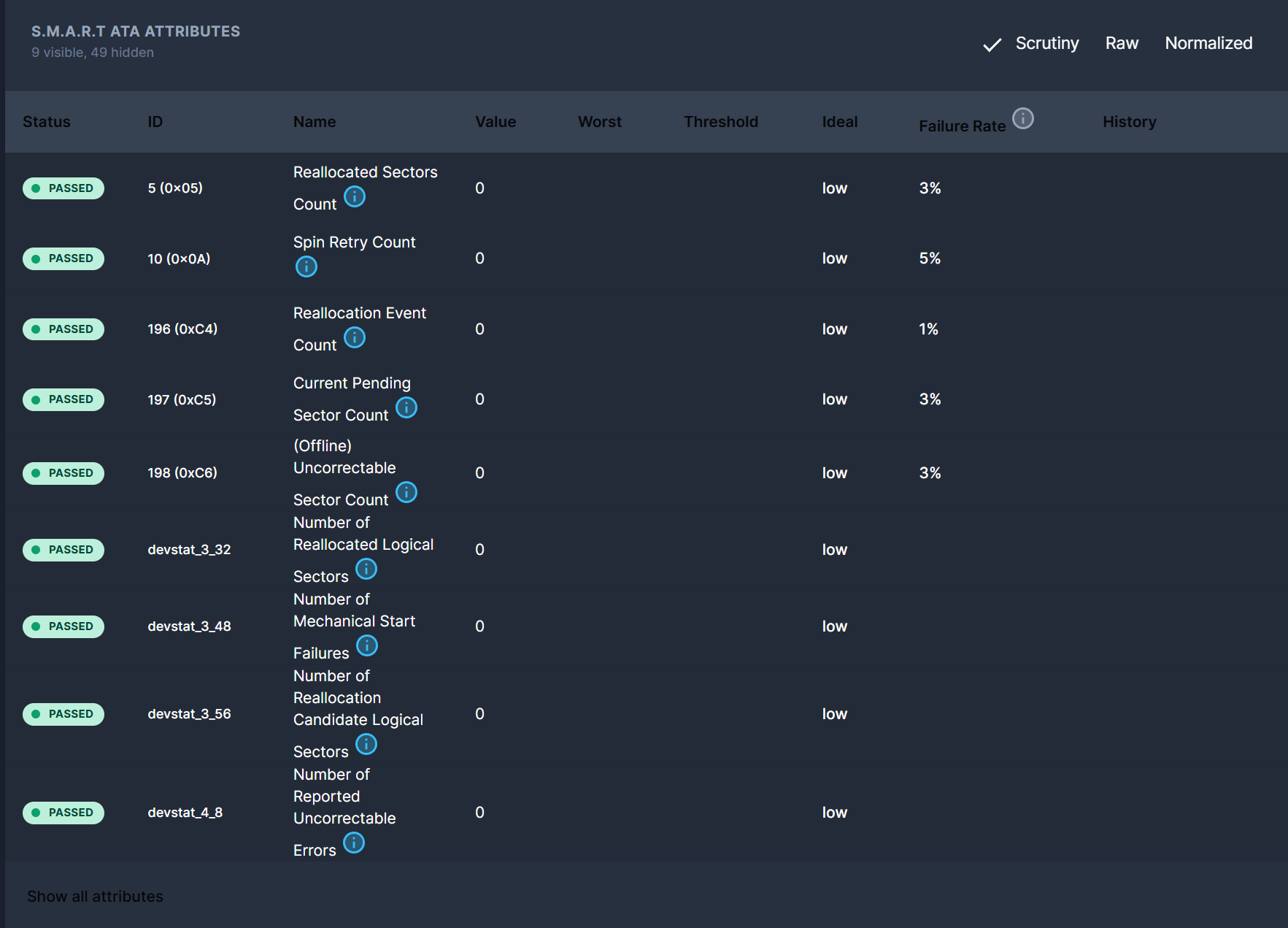View info for Offline Uncorrectable Sector Count
1288x928 pixels.
[x=406, y=493]
